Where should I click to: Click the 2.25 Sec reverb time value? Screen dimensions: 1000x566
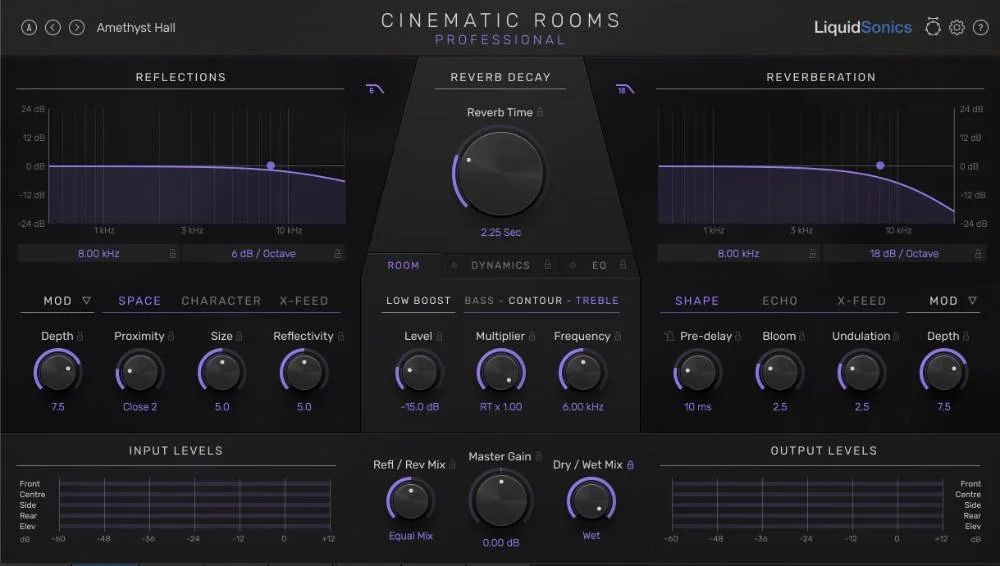tap(501, 232)
